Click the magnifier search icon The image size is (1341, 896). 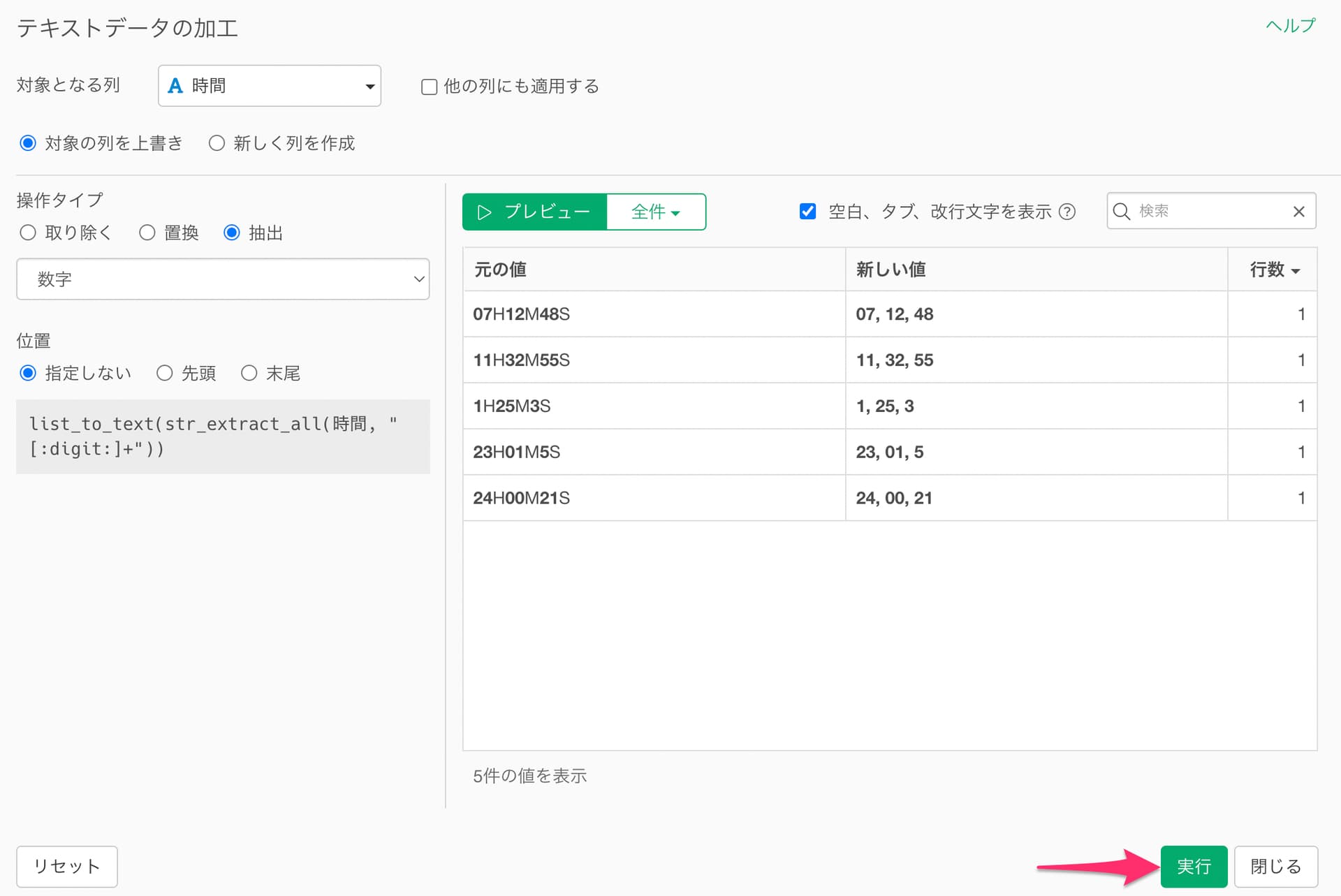pyautogui.click(x=1122, y=211)
